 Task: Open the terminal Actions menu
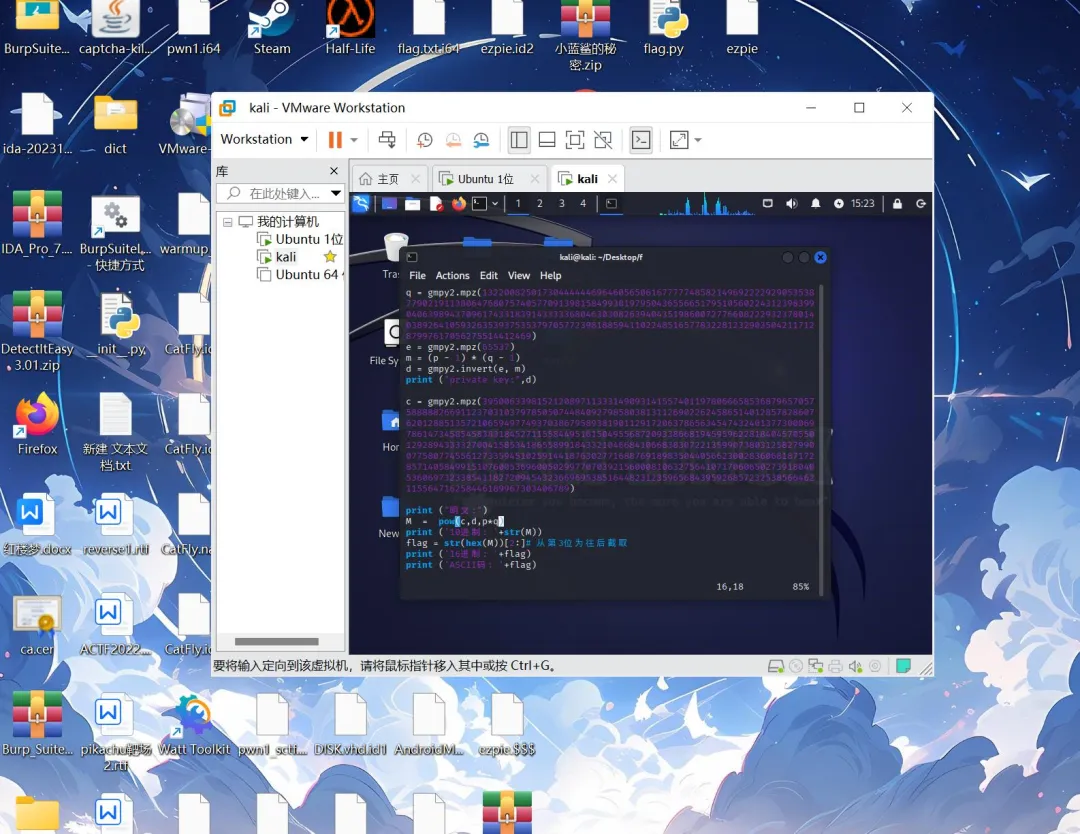click(453, 275)
